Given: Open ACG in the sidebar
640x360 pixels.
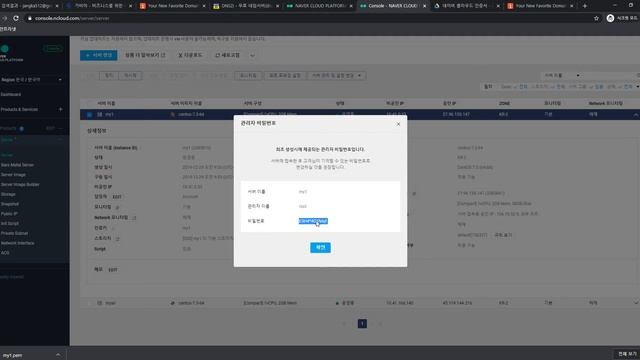Looking at the screenshot, I should pos(5,253).
